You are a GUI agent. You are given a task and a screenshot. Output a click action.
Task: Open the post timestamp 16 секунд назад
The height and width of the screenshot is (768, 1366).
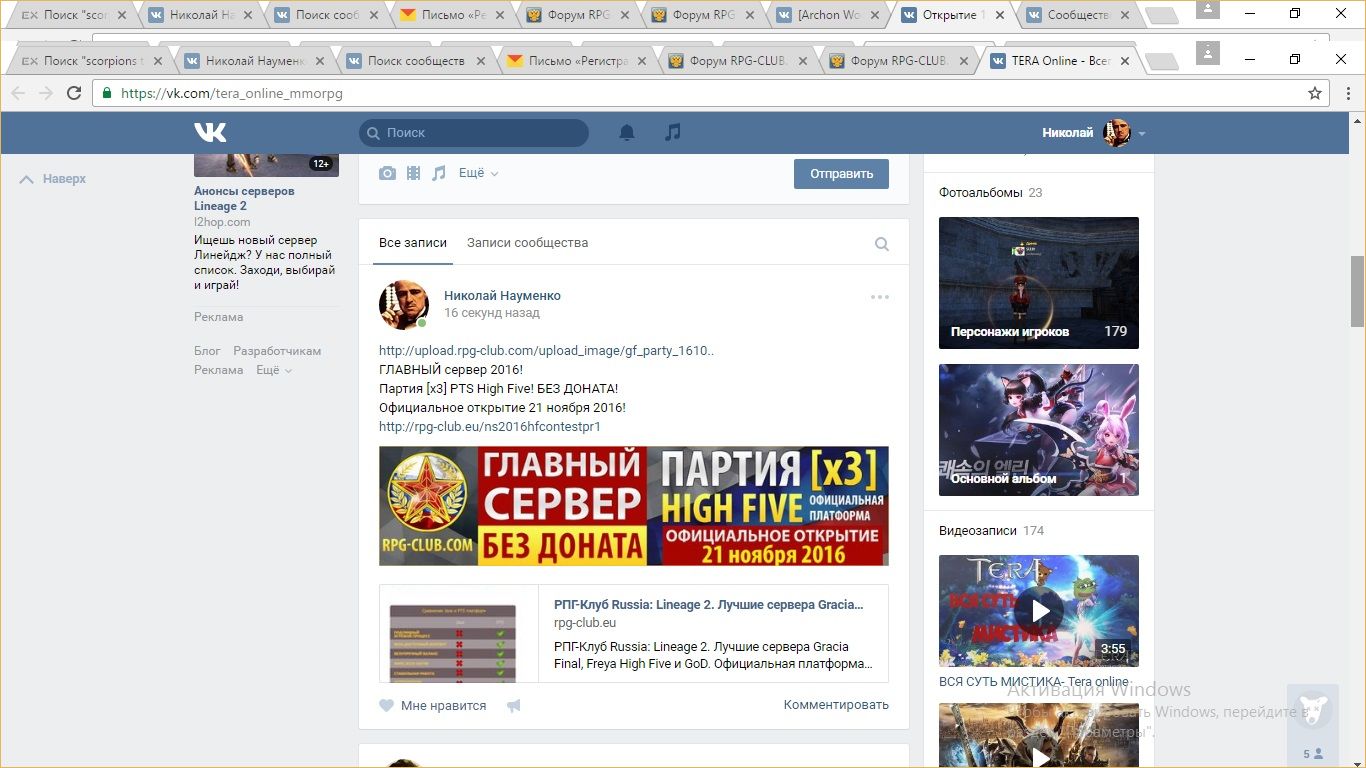pyautogui.click(x=492, y=313)
